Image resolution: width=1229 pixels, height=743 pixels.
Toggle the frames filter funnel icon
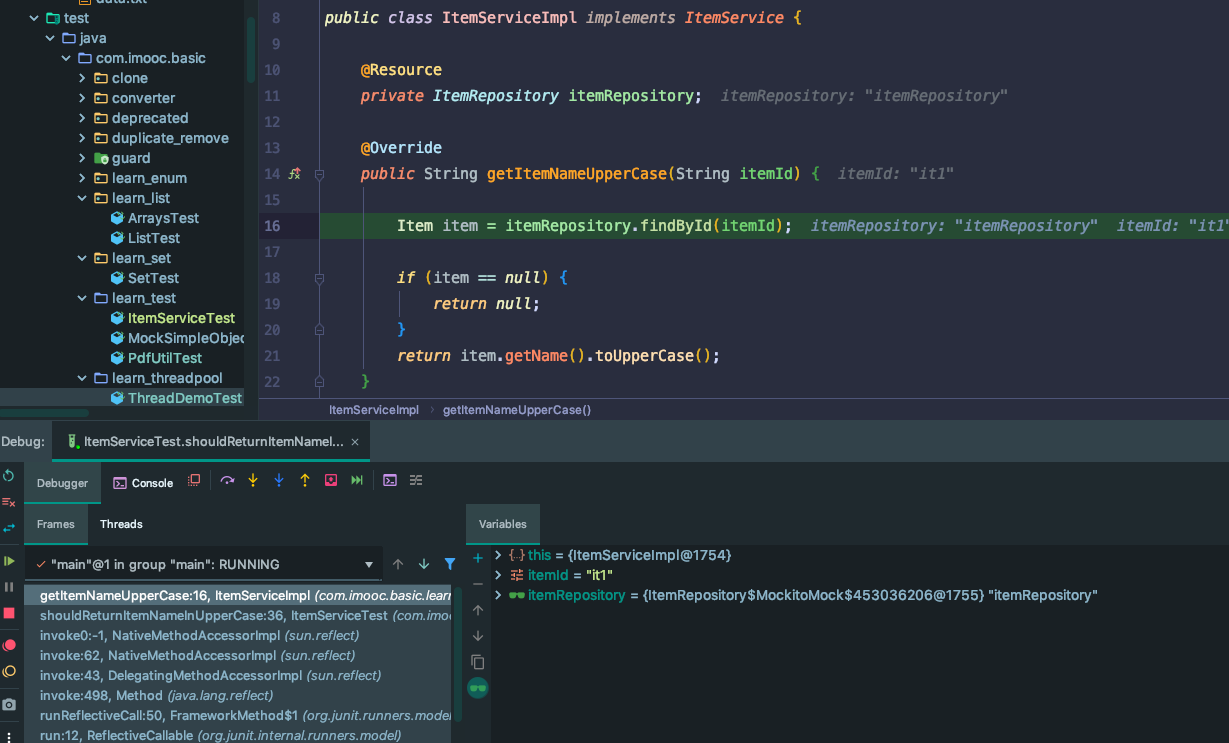[450, 564]
